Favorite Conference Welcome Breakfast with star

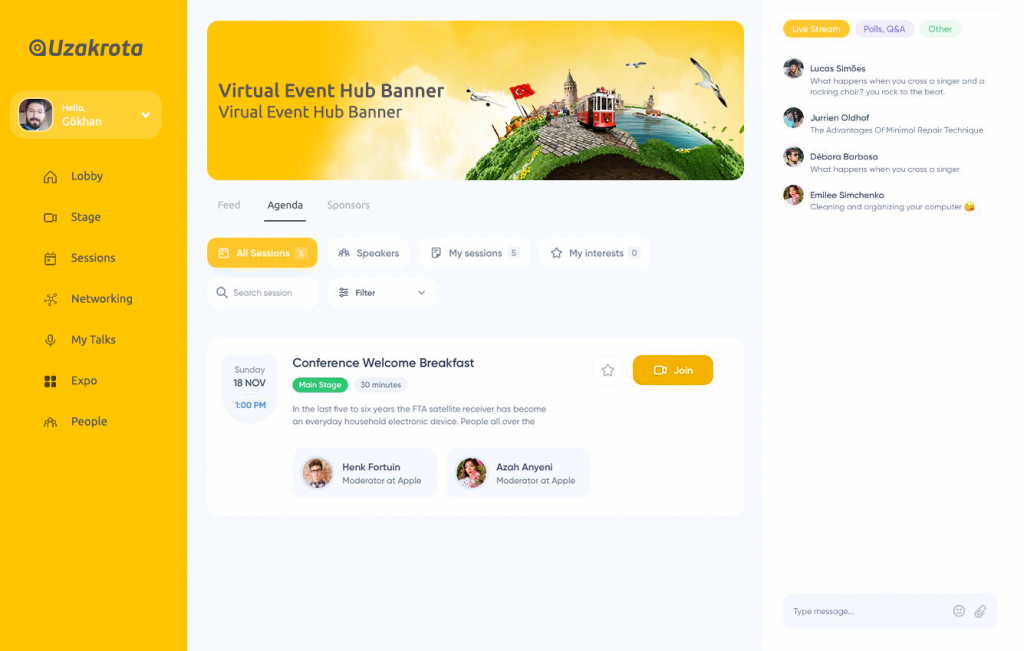(x=608, y=370)
